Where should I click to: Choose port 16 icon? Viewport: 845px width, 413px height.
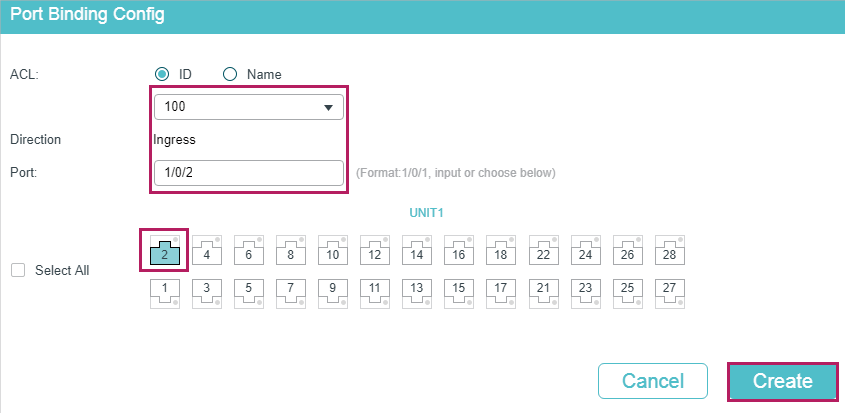[x=458, y=251]
